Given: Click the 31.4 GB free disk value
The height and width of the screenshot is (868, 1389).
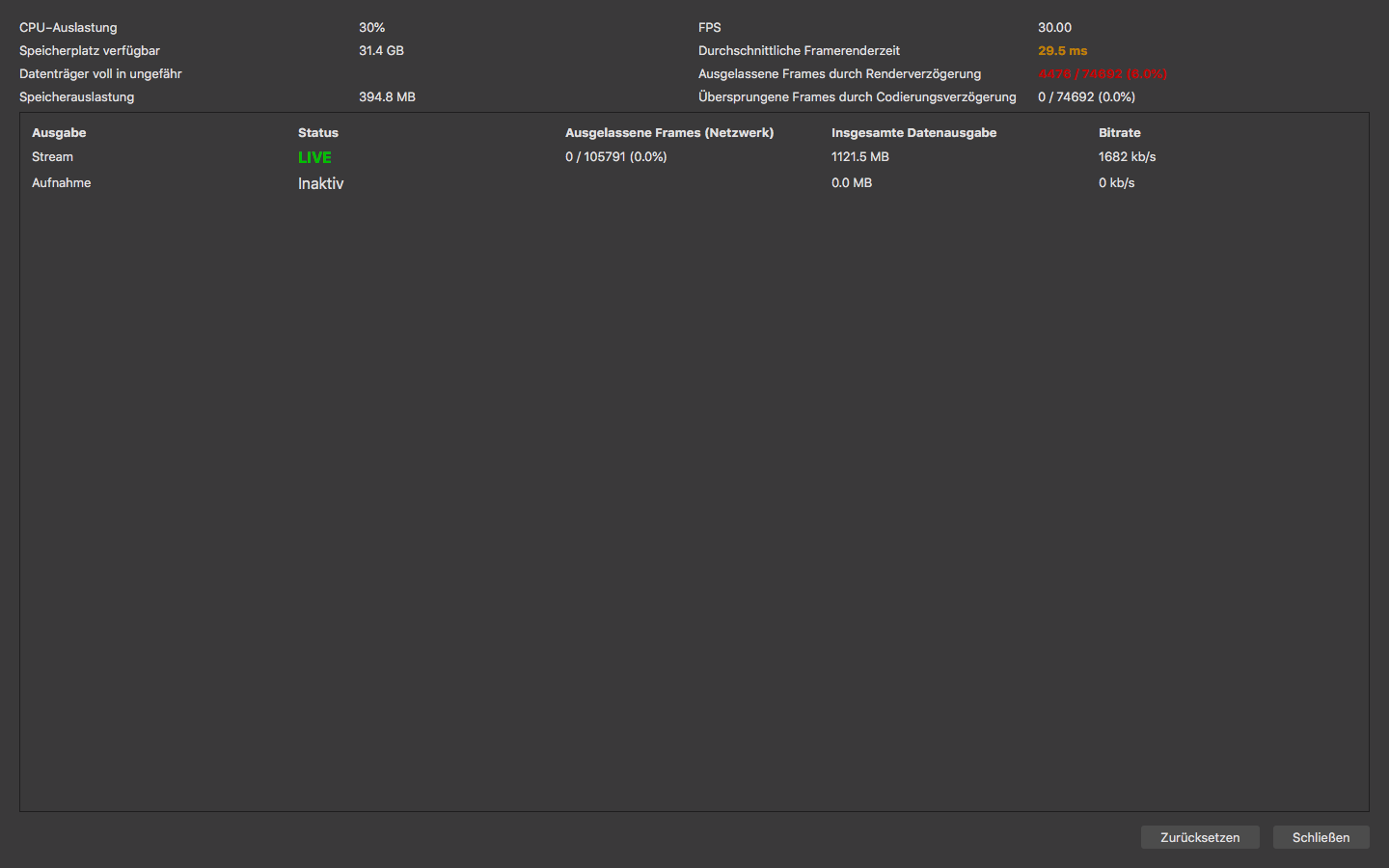Looking at the screenshot, I should [x=381, y=51].
